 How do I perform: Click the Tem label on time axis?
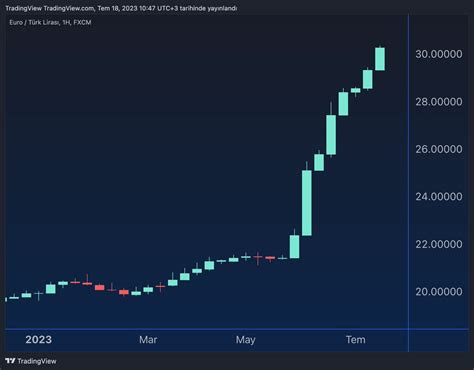[356, 340]
